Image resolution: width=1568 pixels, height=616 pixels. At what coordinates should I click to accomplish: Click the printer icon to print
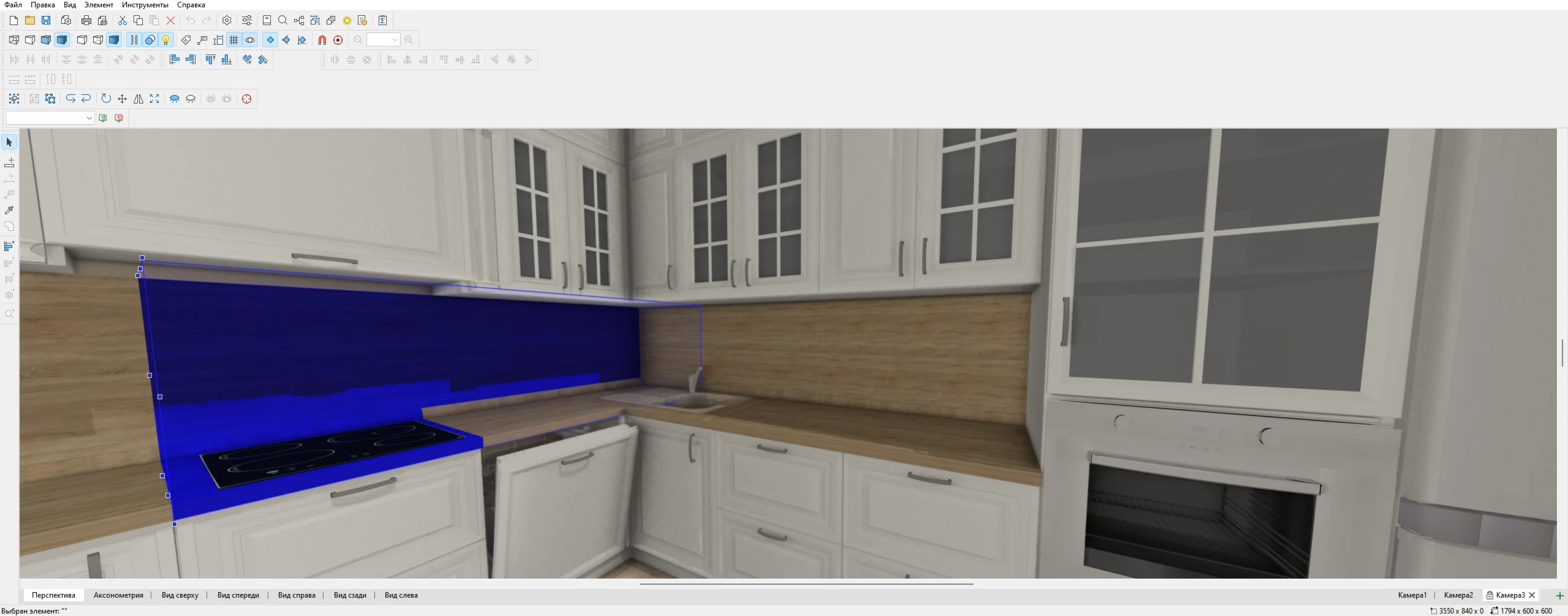tap(86, 20)
